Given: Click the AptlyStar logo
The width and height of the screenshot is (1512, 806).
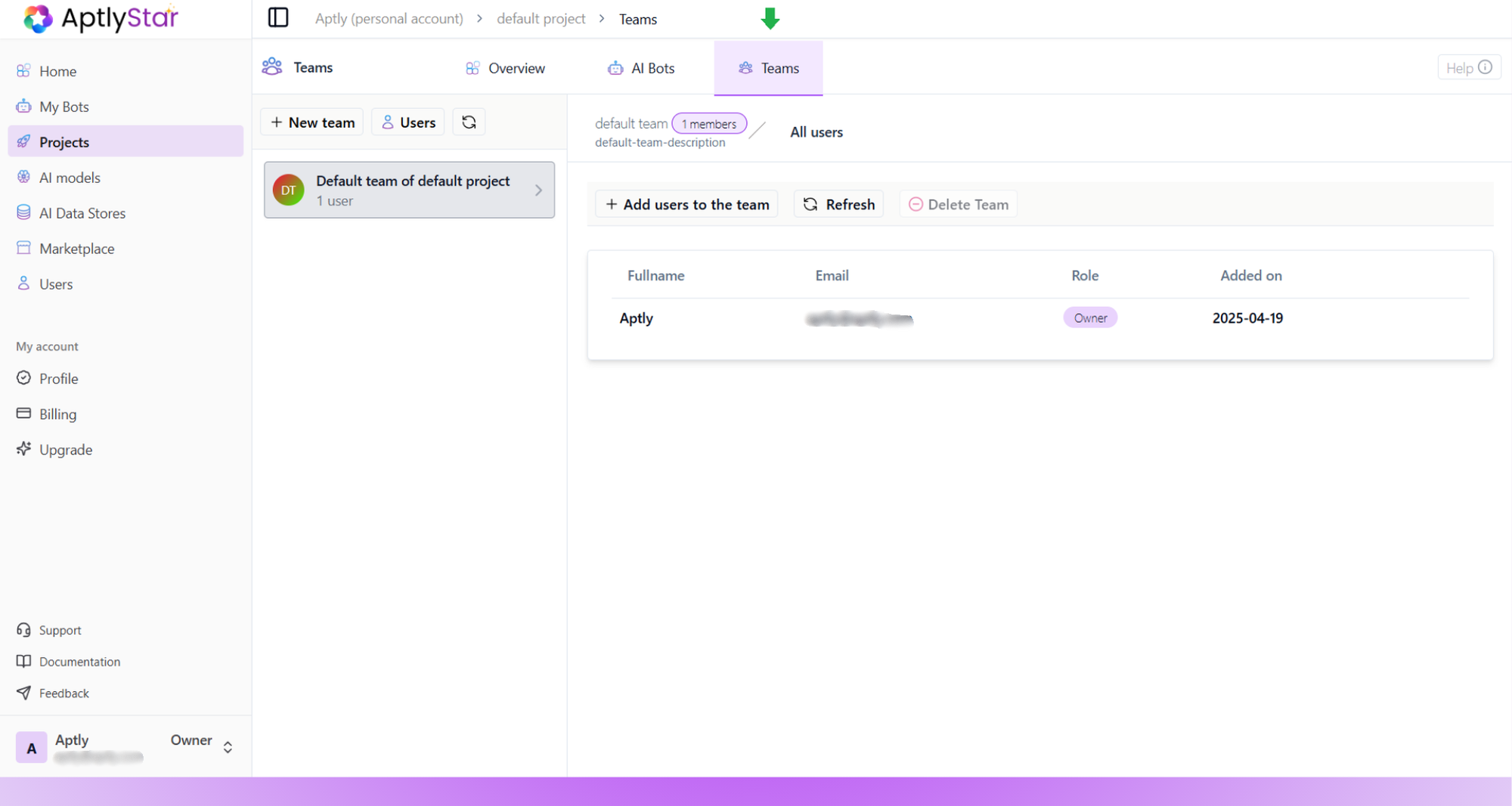Looking at the screenshot, I should coord(101,18).
